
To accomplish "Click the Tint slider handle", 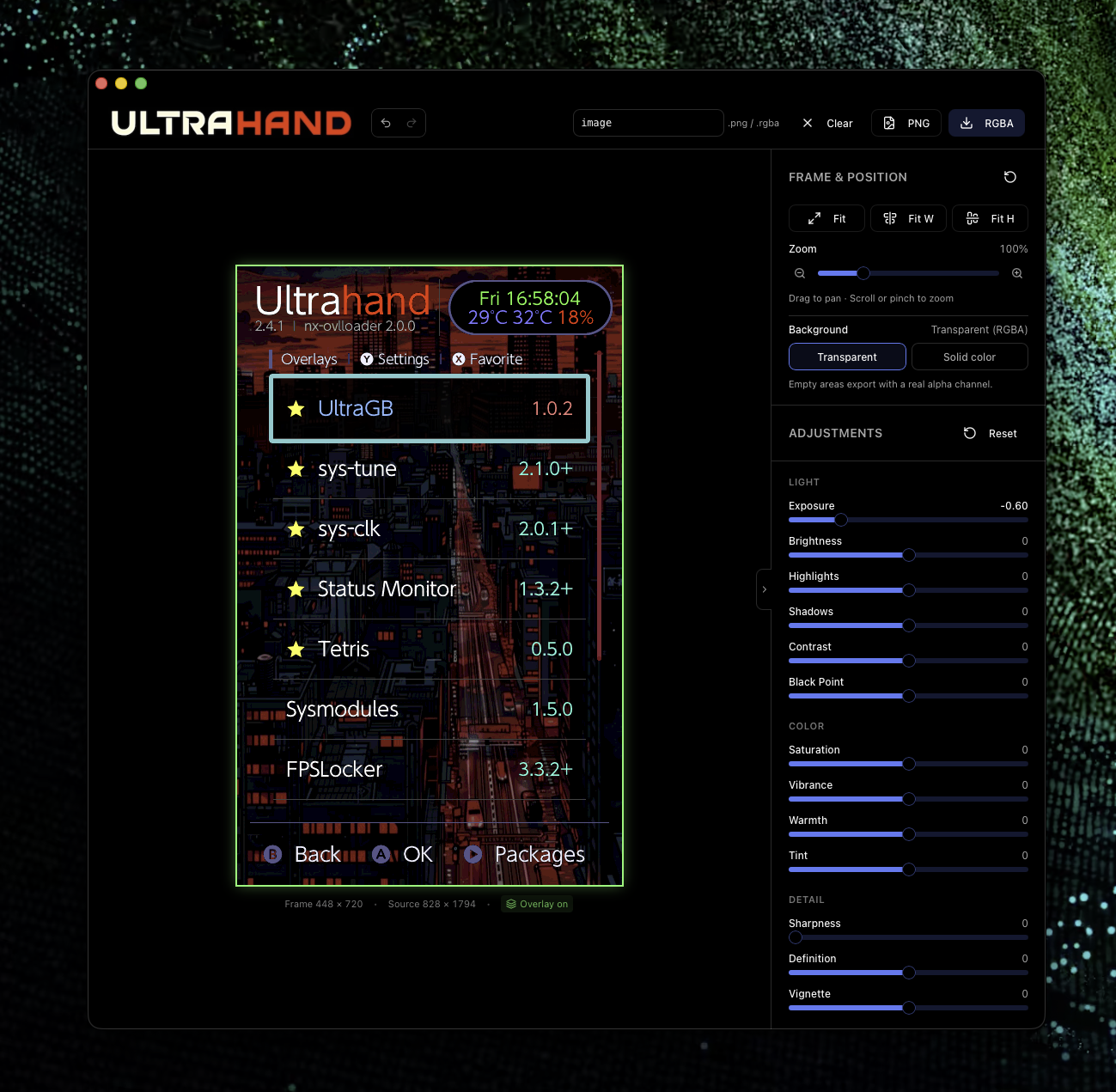I will pos(909,869).
